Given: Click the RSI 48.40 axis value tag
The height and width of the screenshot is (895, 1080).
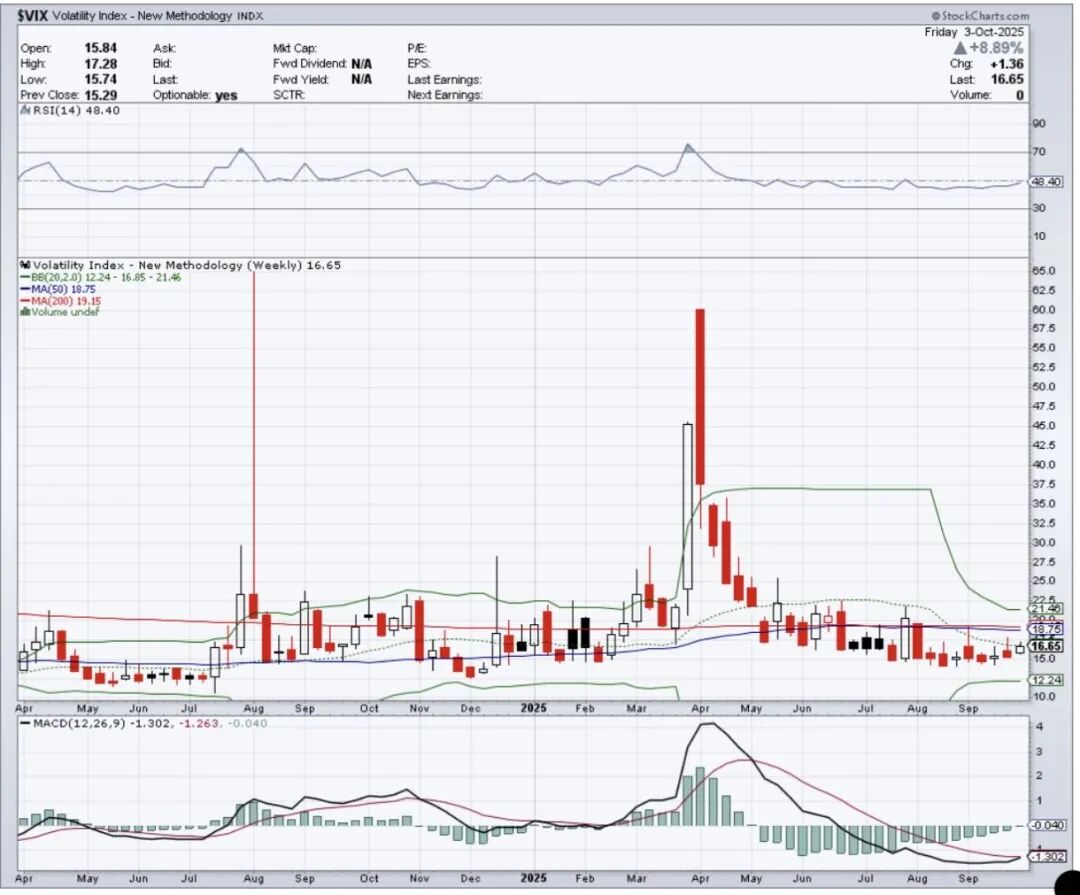Looking at the screenshot, I should [x=1046, y=181].
